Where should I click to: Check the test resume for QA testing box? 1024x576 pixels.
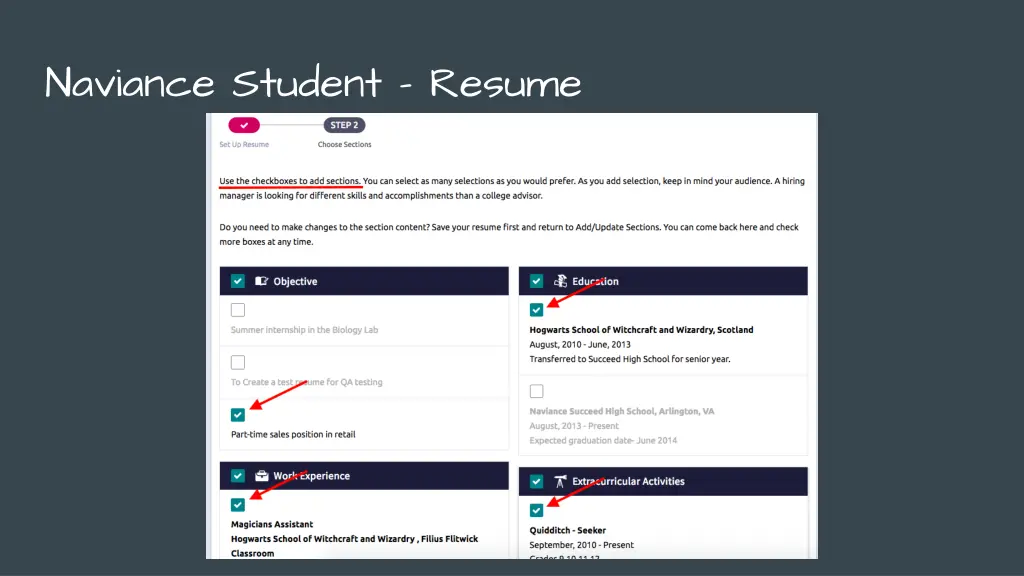point(238,362)
